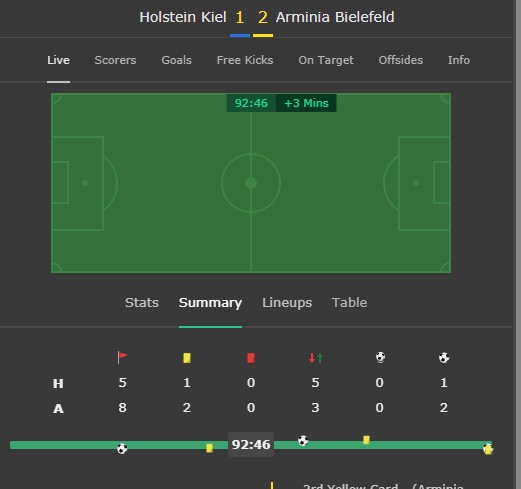
Task: Switch to the On Target tab
Action: pyautogui.click(x=326, y=60)
